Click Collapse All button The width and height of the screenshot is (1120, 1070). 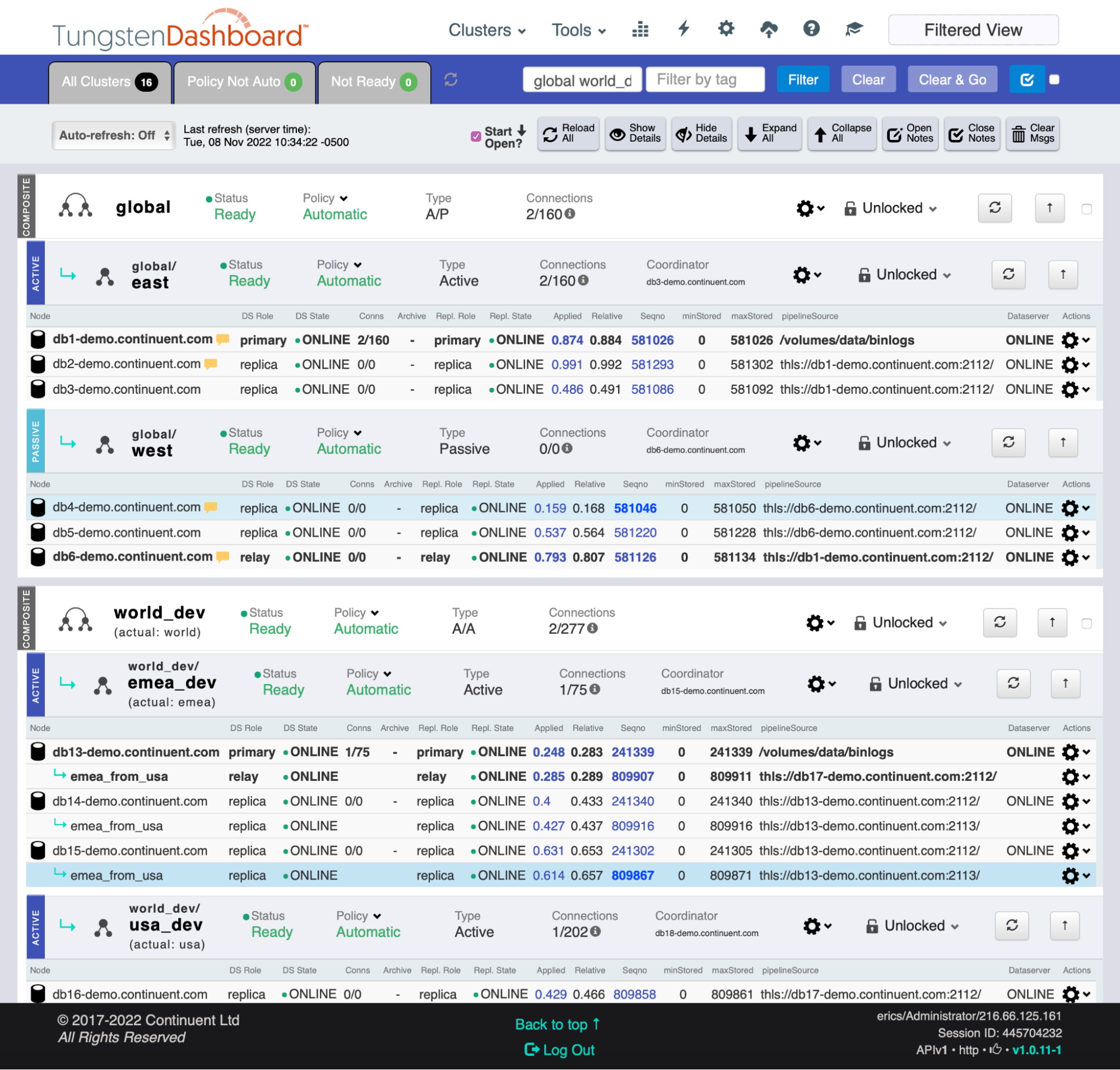pyautogui.click(x=842, y=134)
